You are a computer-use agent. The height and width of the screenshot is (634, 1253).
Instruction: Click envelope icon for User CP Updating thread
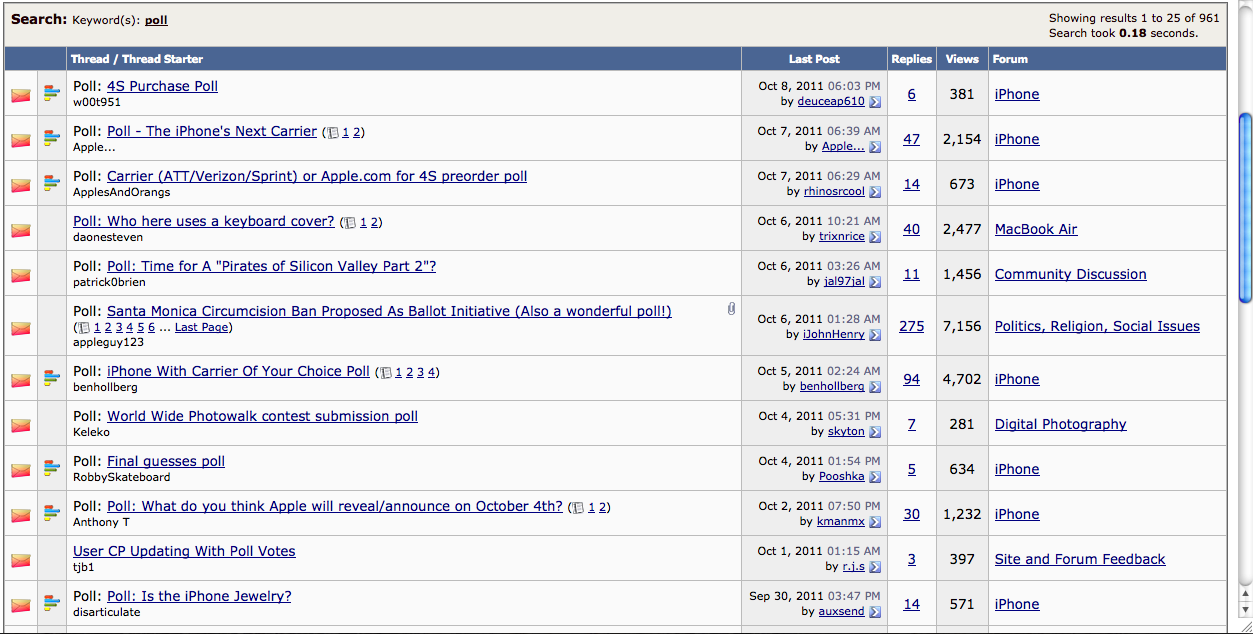20,561
